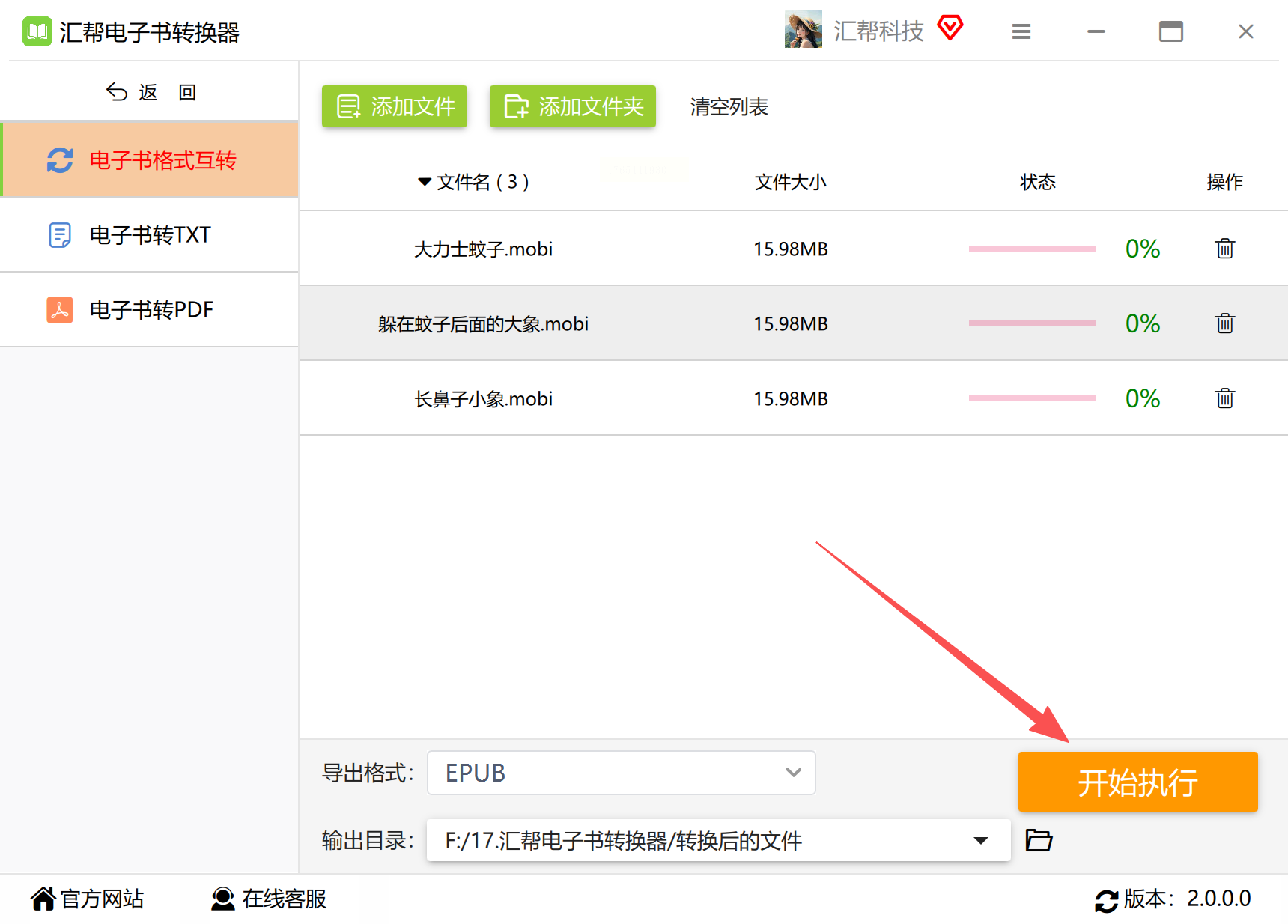This screenshot has height=924, width=1288.
Task: Click size 15.98MB of 躲在蚊子后面的大象.mobi
Action: [x=791, y=323]
